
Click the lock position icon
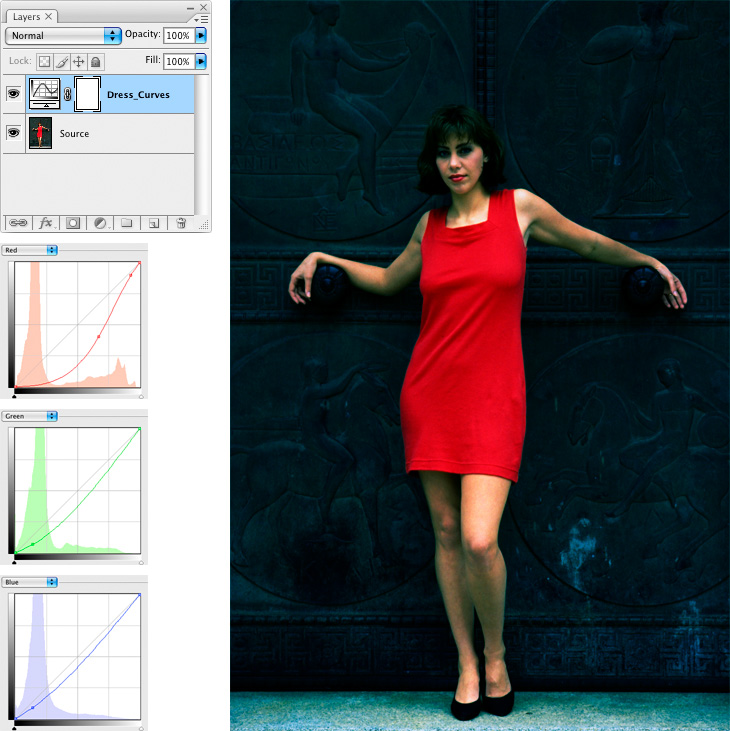coord(78,62)
